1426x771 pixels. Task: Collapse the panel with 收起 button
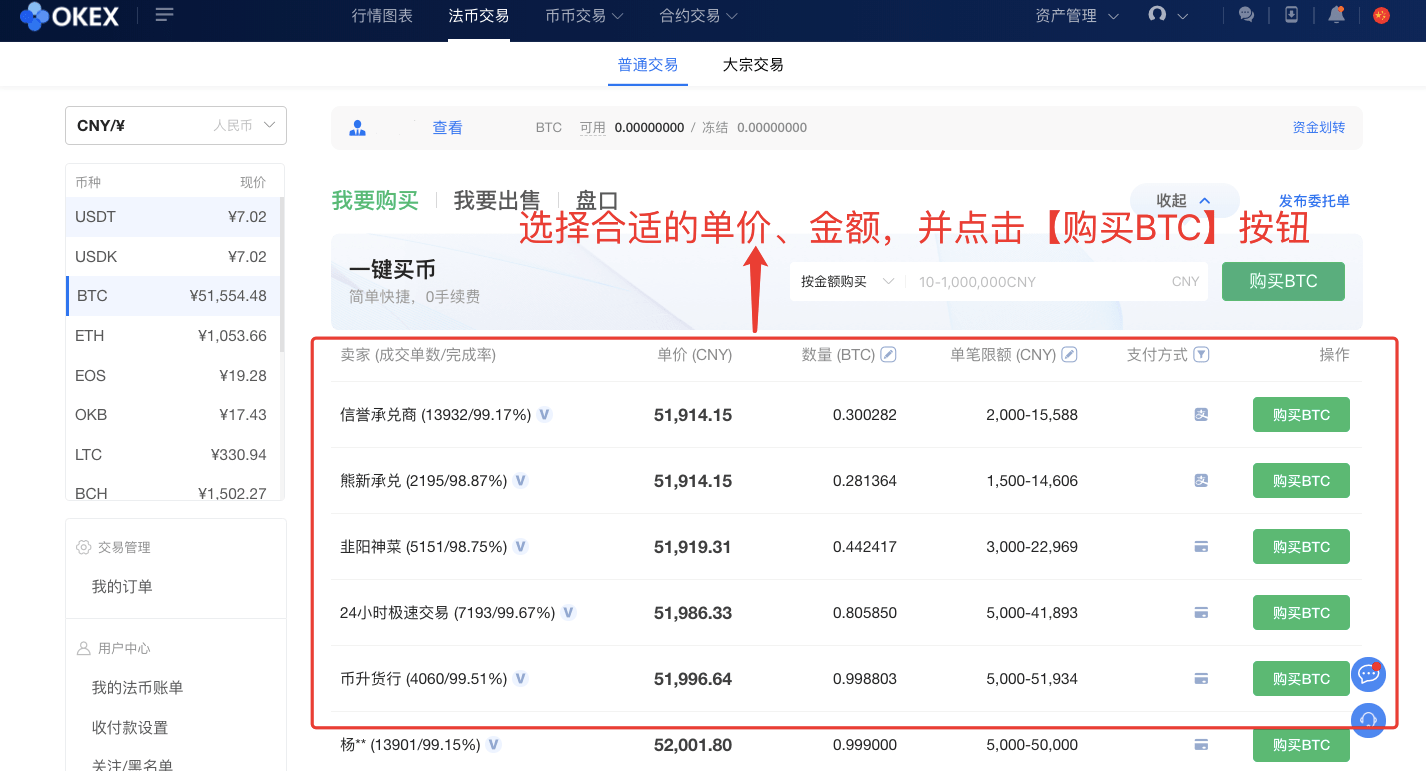[1184, 201]
